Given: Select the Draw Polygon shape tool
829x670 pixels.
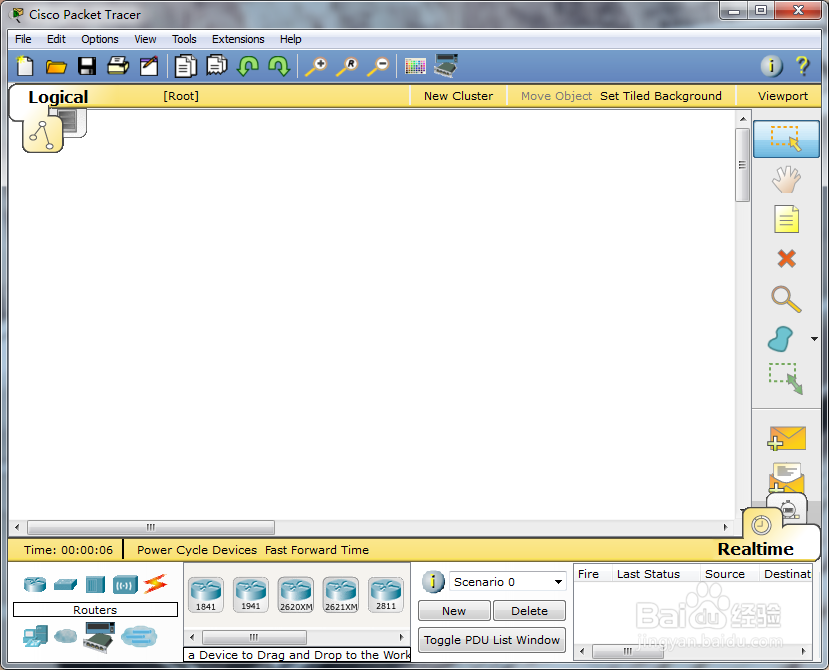Looking at the screenshot, I should (x=780, y=339).
